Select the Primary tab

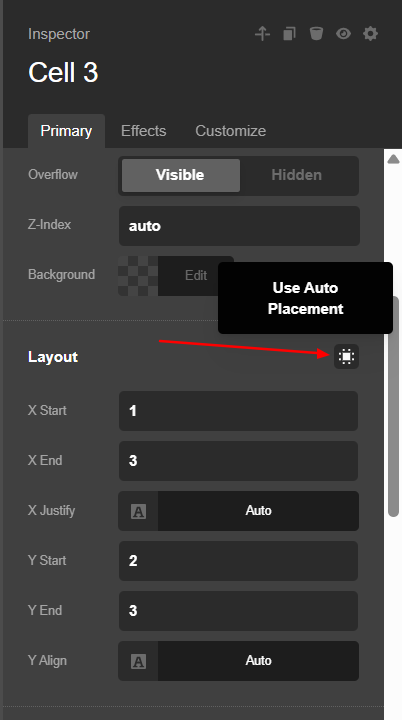66,131
